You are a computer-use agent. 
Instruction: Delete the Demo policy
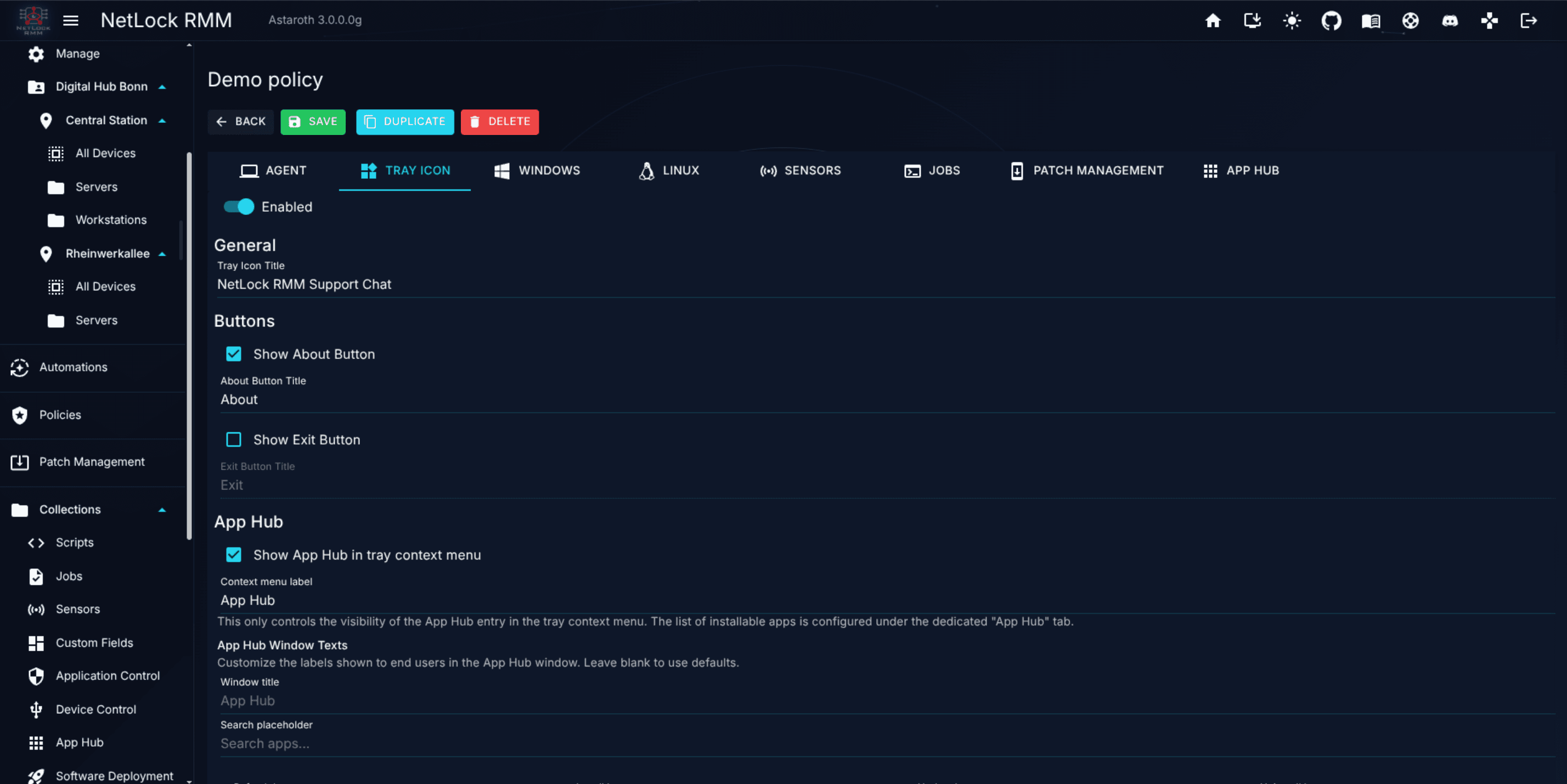(499, 122)
